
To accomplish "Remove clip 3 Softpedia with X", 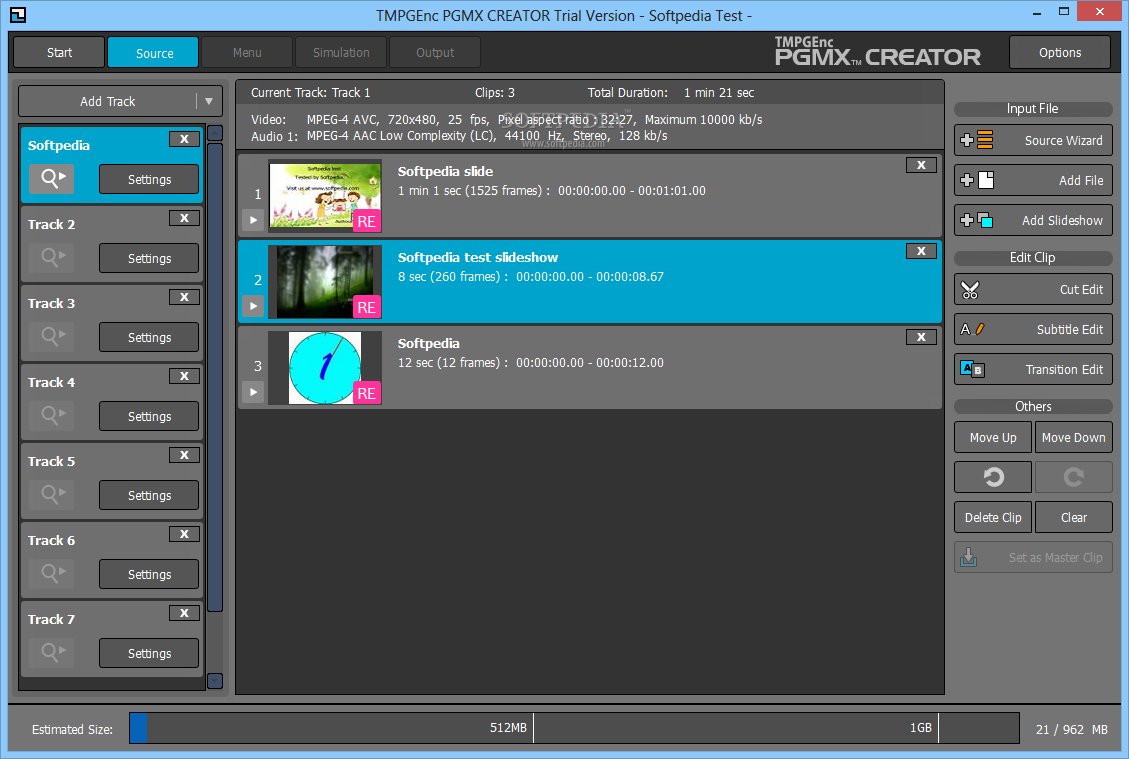I will [921, 337].
